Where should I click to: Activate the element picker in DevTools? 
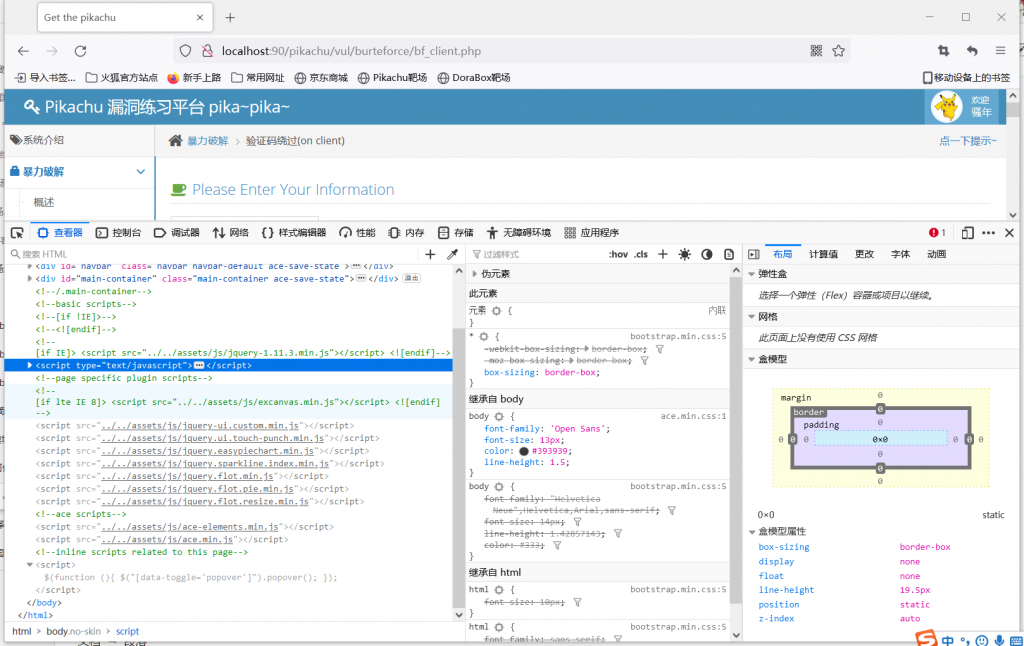[x=17, y=233]
